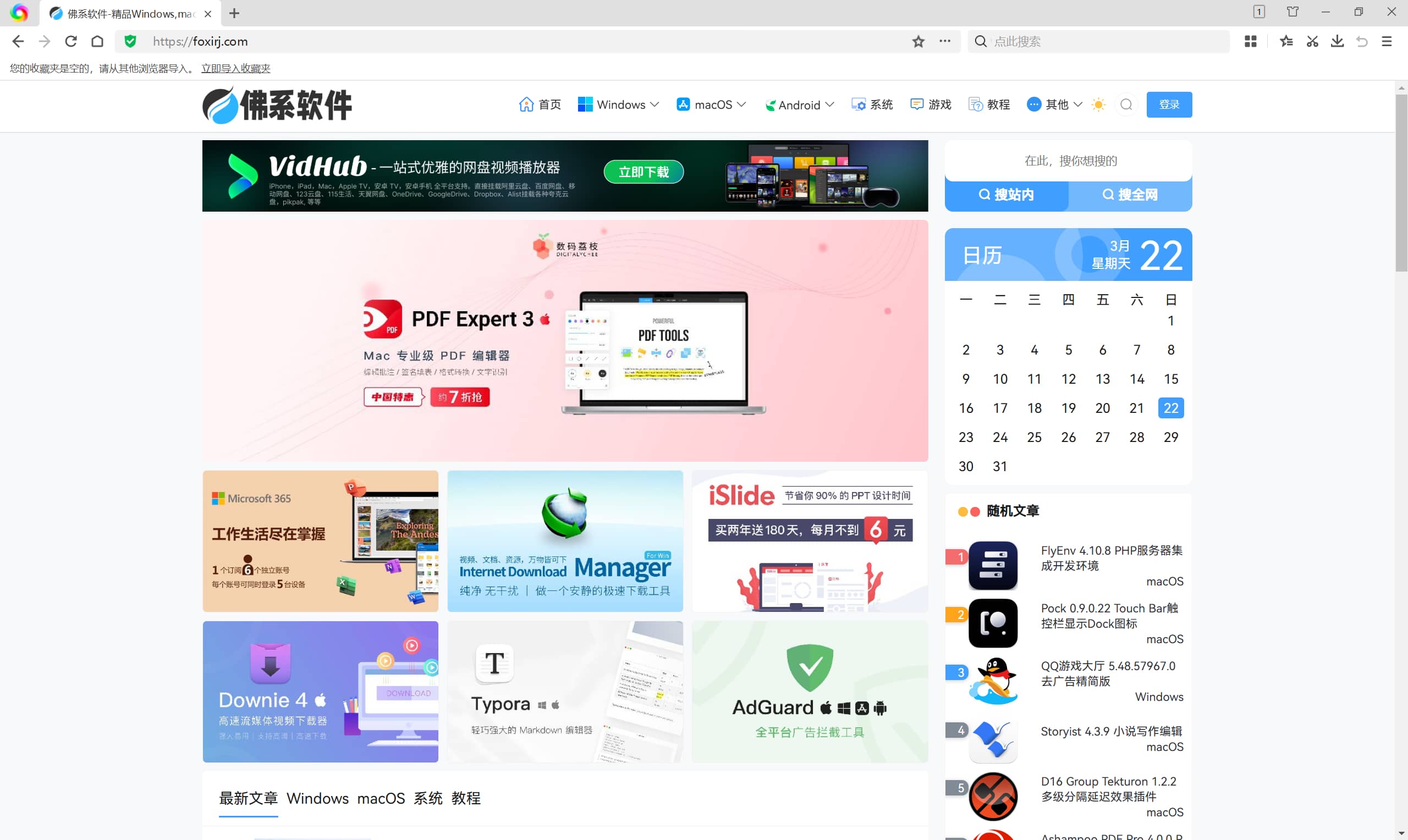Image resolution: width=1408 pixels, height=840 pixels.
Task: Switch to the macOS article tab
Action: 381,798
